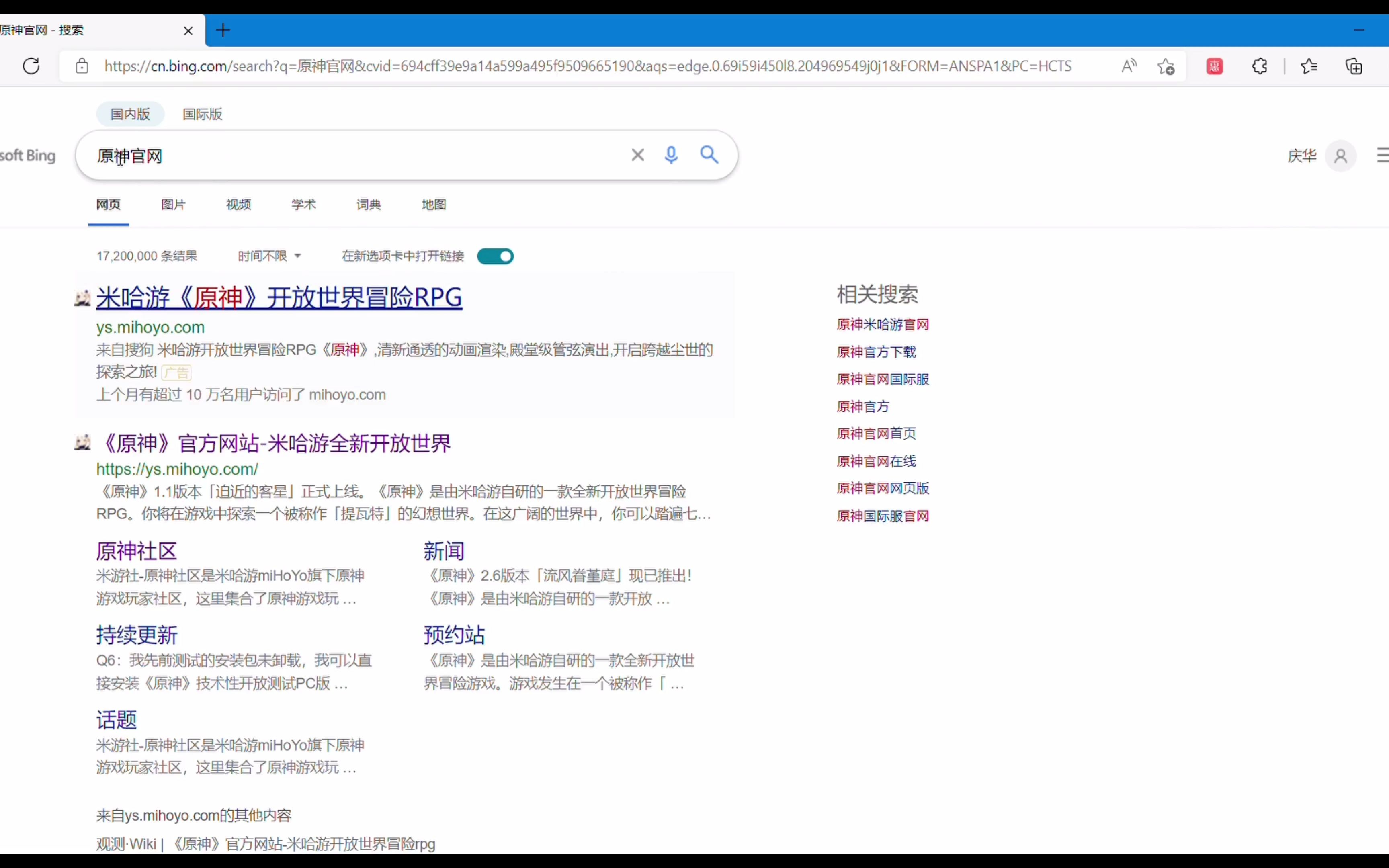
Task: Click the Read aloud icon in address bar
Action: click(x=1129, y=66)
